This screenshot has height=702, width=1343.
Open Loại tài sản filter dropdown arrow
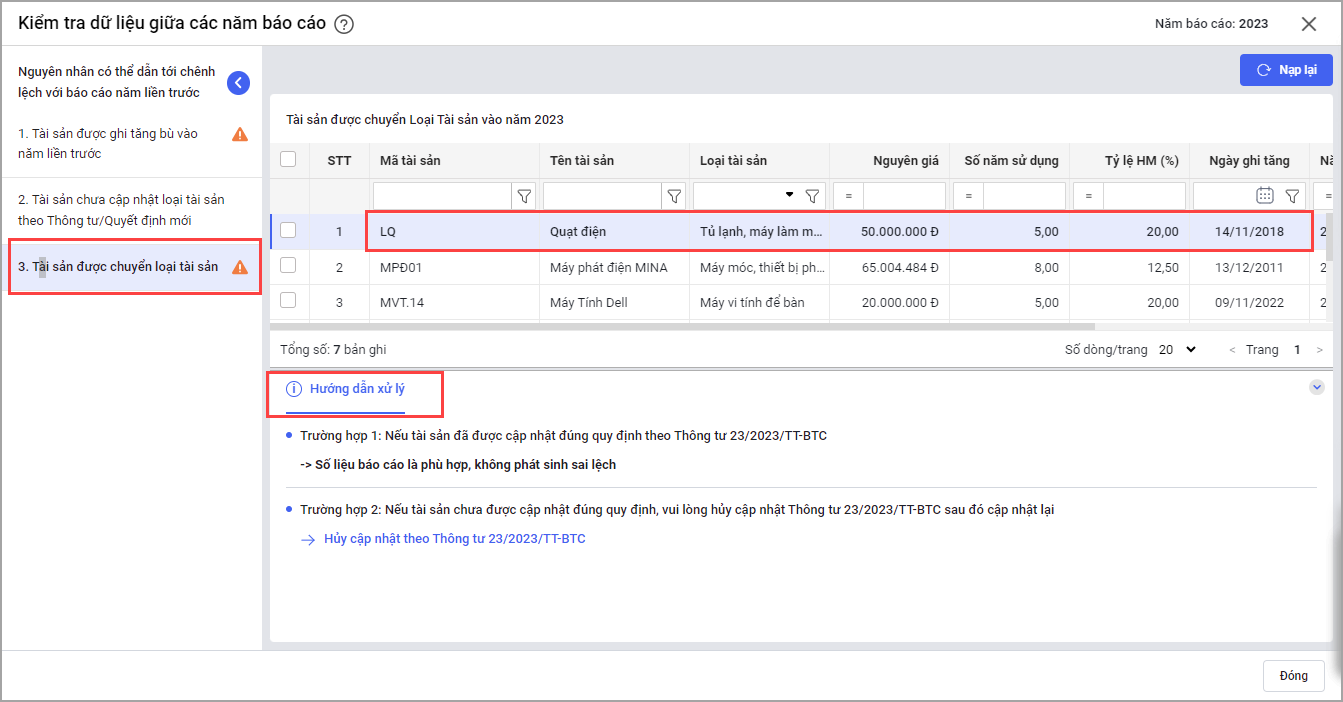[x=790, y=195]
